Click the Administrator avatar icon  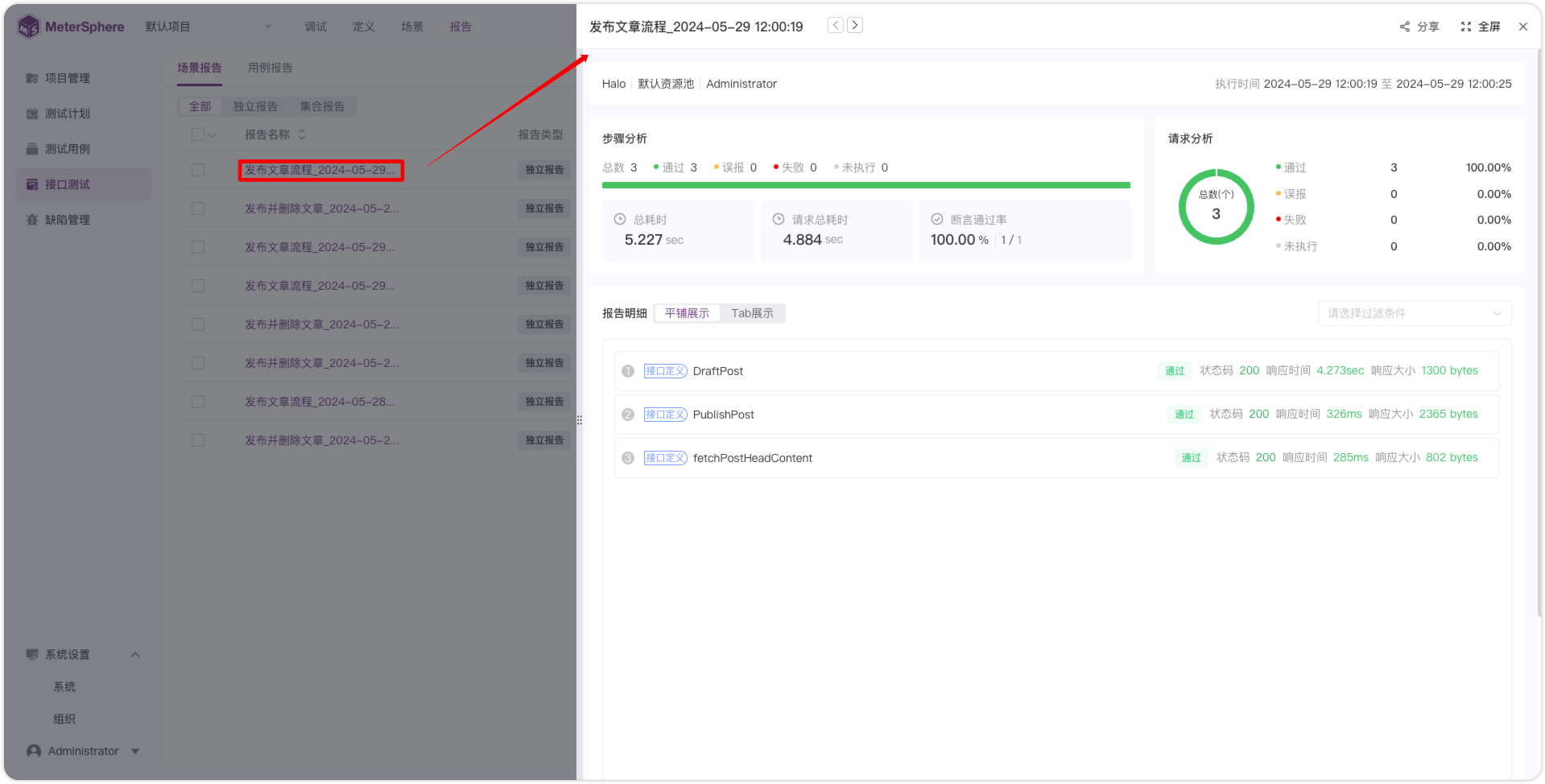34,751
